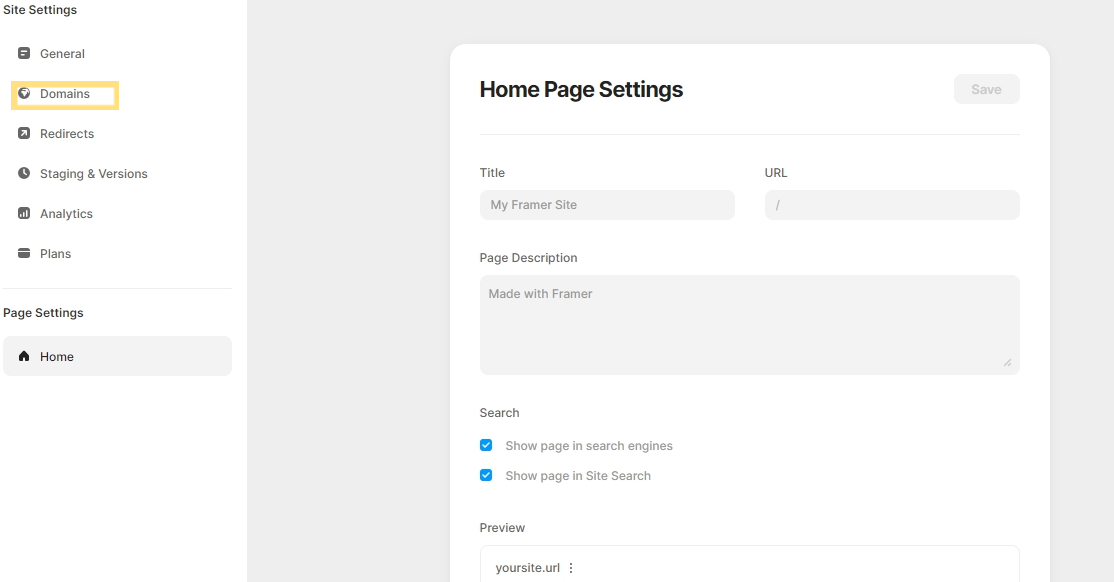
Task: Untick the box for Show page in Site Search
Action: coord(486,475)
